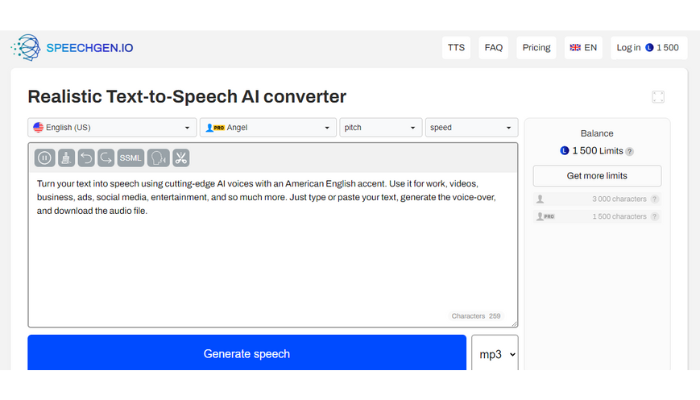Expand the speed dropdown
This screenshot has height=400, width=700.
[471, 127]
